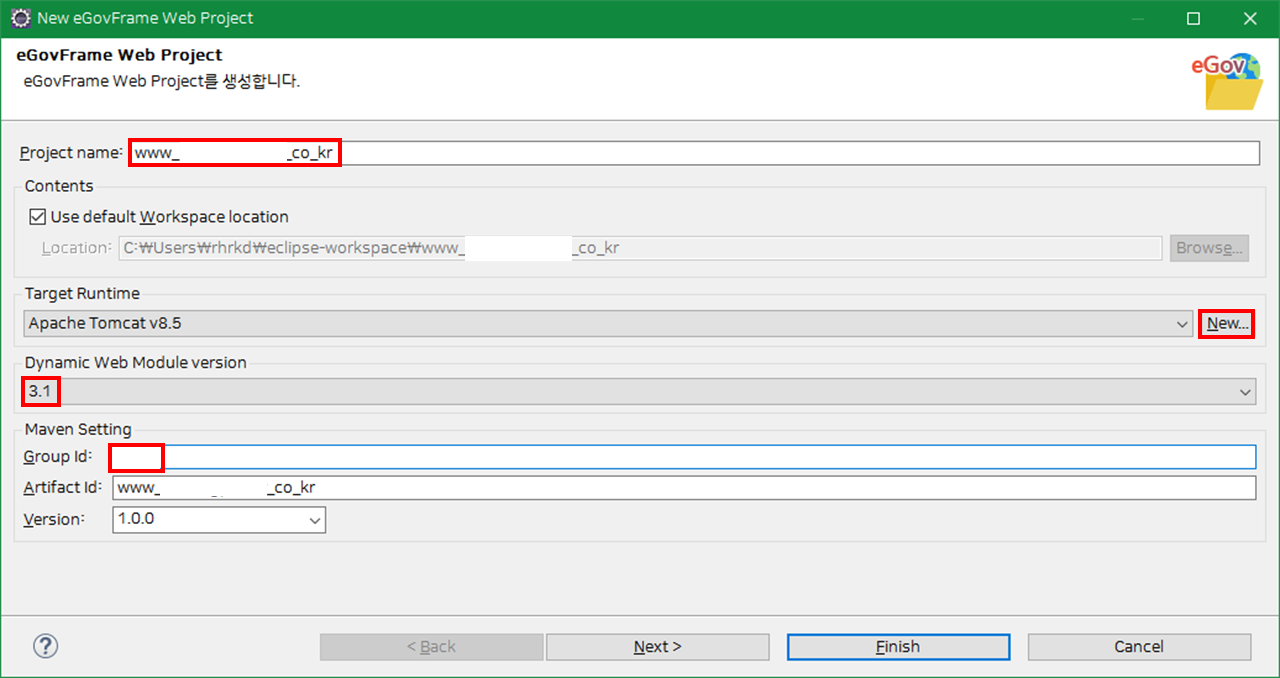Click the 'Target Runtime' group label
The height and width of the screenshot is (678, 1280).
[82, 294]
